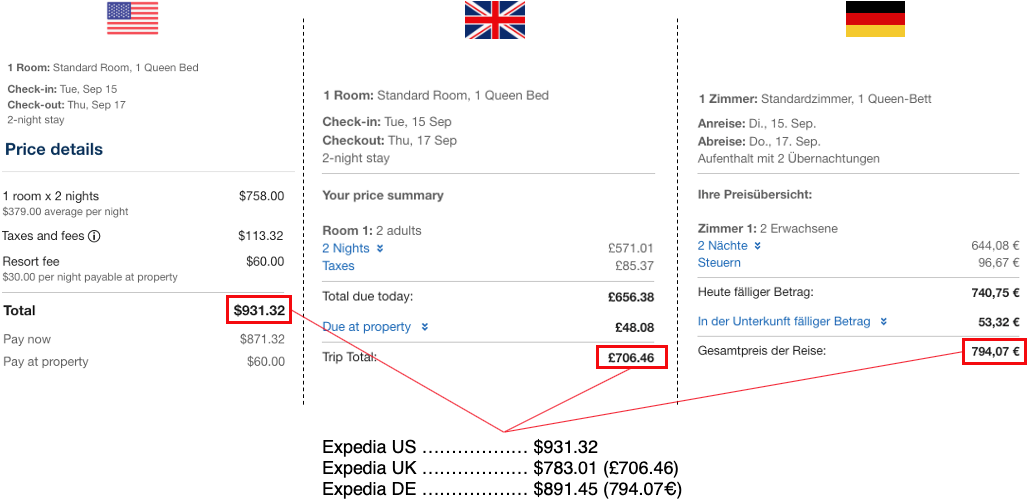The image size is (1030, 499).
Task: Open the Taxes and fees info icon
Action: coord(94,236)
